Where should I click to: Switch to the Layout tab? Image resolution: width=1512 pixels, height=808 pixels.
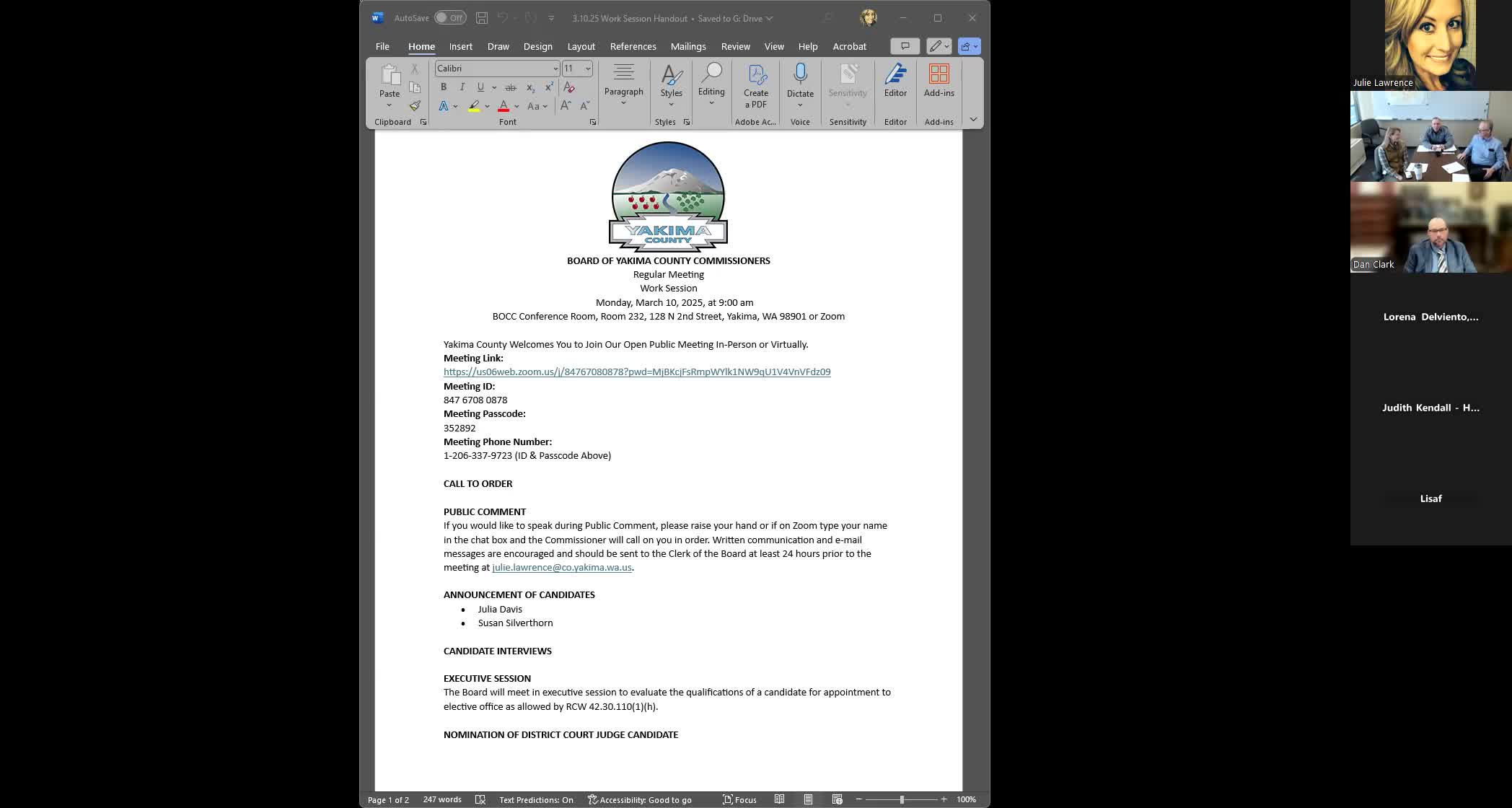(581, 46)
